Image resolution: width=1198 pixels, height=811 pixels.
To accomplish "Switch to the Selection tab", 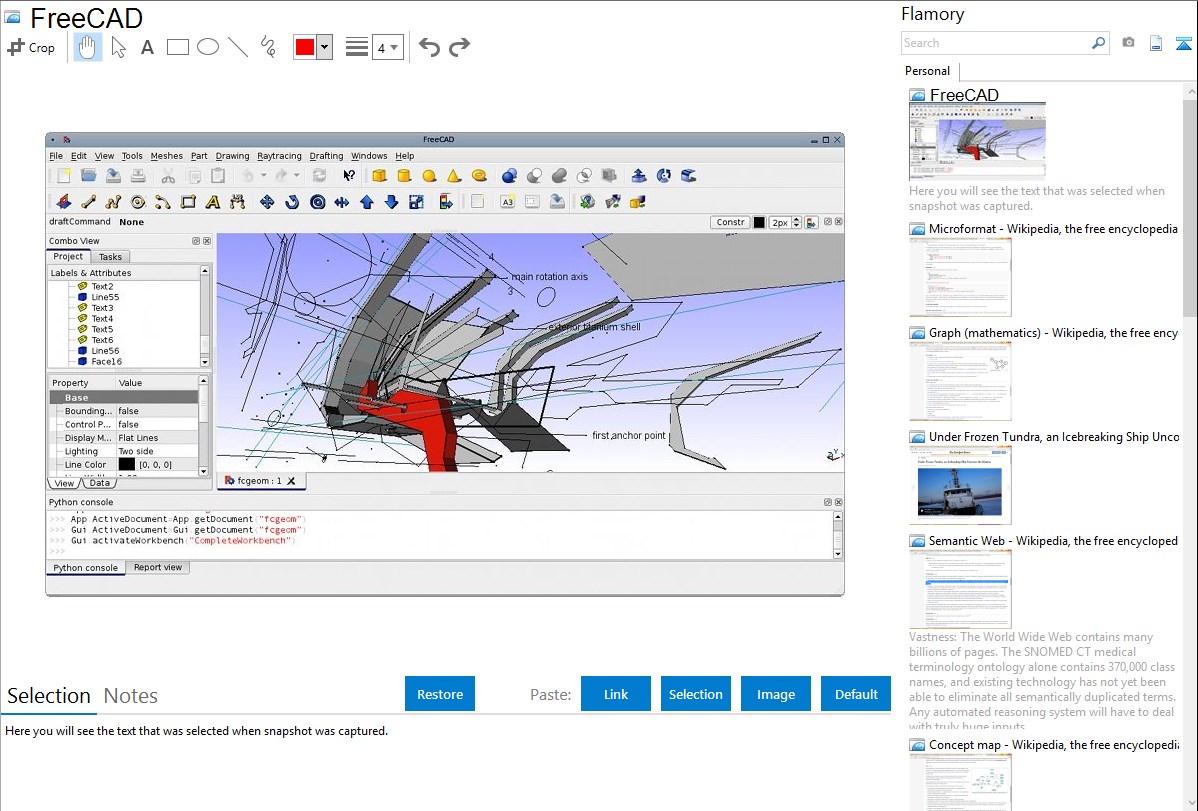I will click(49, 696).
